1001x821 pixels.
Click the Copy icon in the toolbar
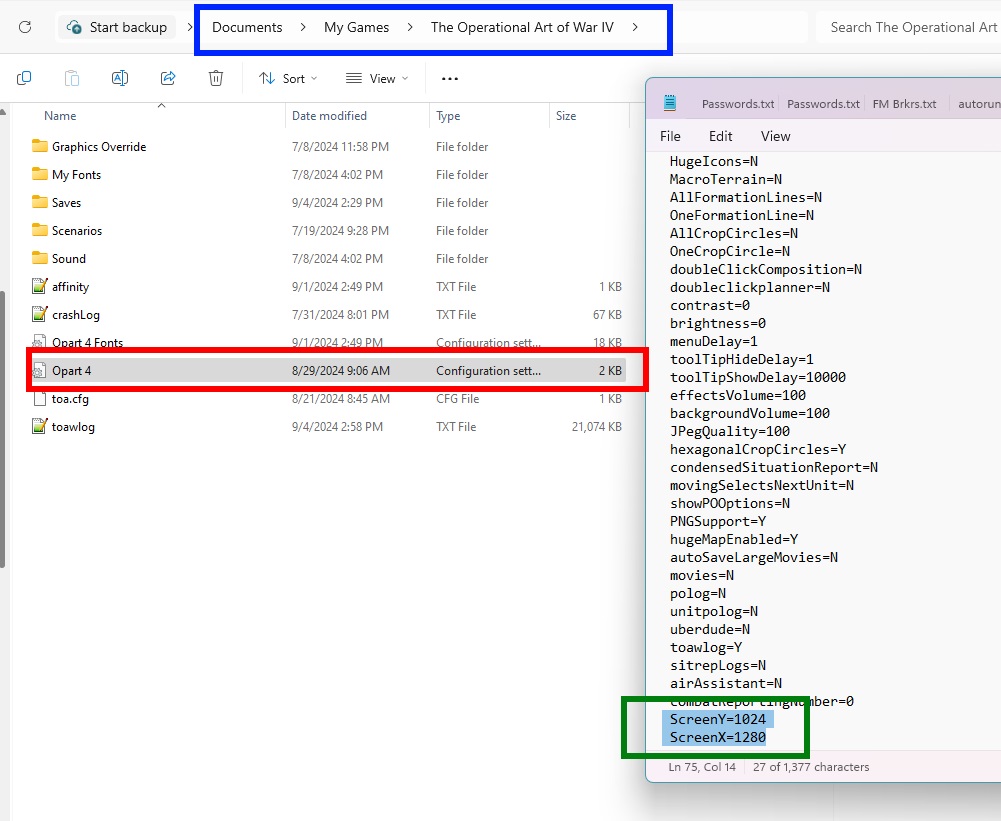click(24, 78)
